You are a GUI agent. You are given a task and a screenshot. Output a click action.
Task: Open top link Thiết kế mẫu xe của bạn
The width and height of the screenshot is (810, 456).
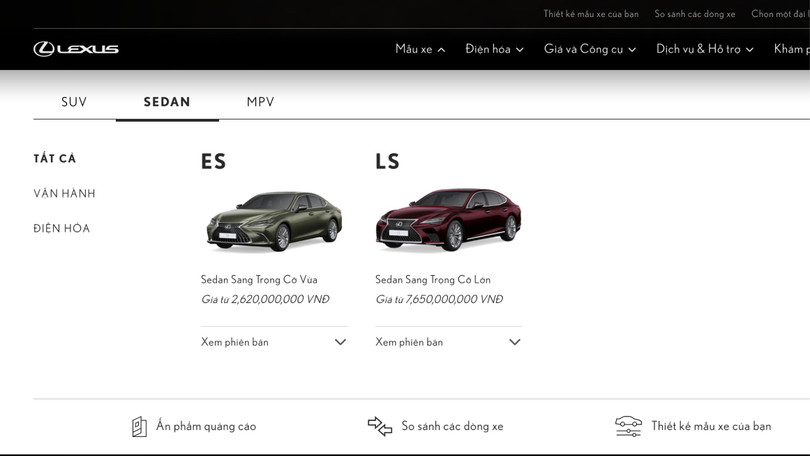[591, 14]
